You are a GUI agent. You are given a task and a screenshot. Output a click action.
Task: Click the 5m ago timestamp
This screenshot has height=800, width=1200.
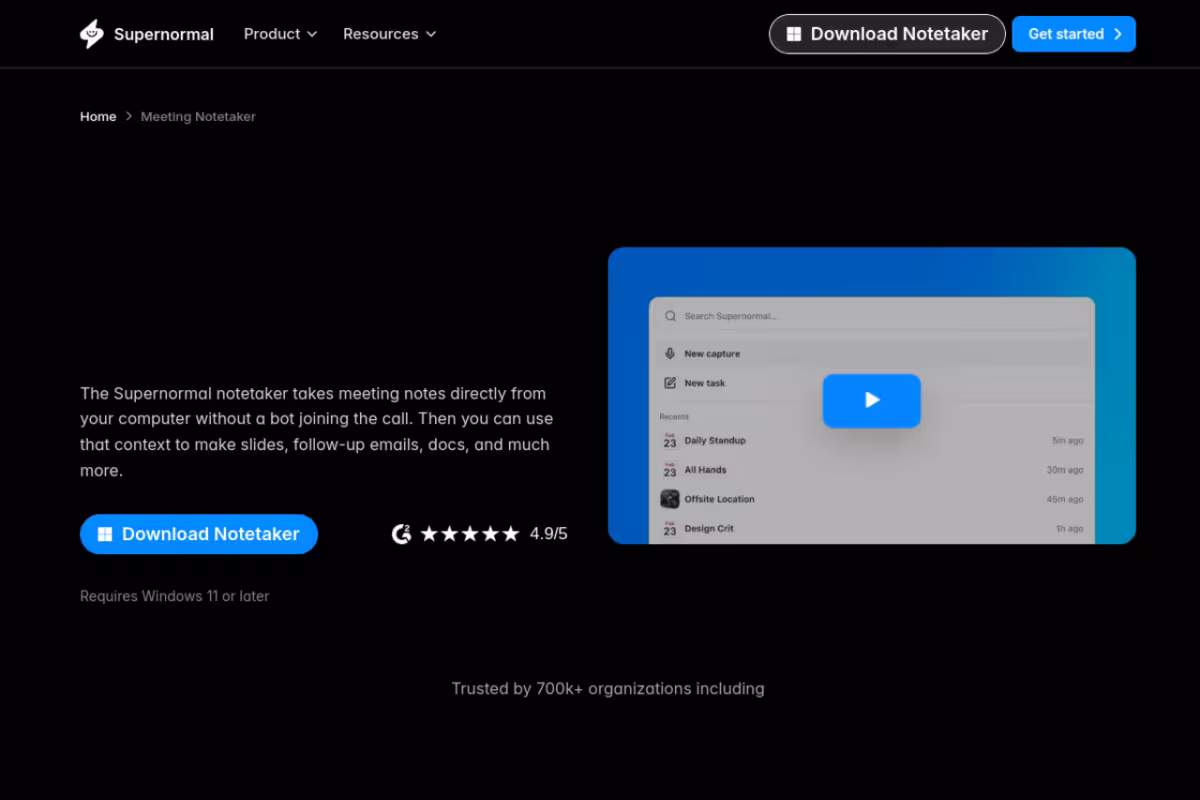pyautogui.click(x=1068, y=441)
